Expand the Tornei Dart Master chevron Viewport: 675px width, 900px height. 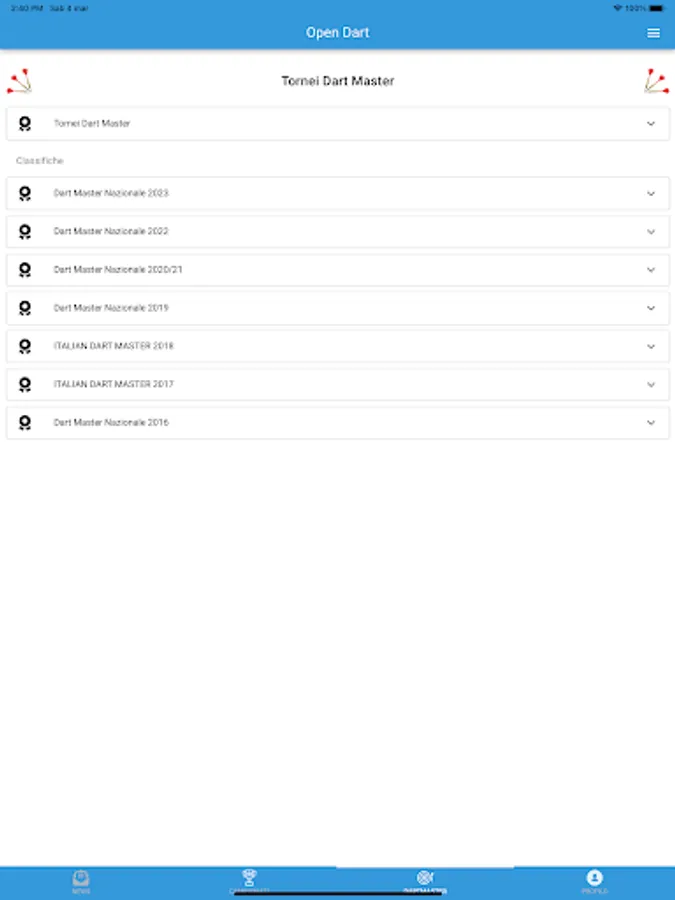point(651,124)
